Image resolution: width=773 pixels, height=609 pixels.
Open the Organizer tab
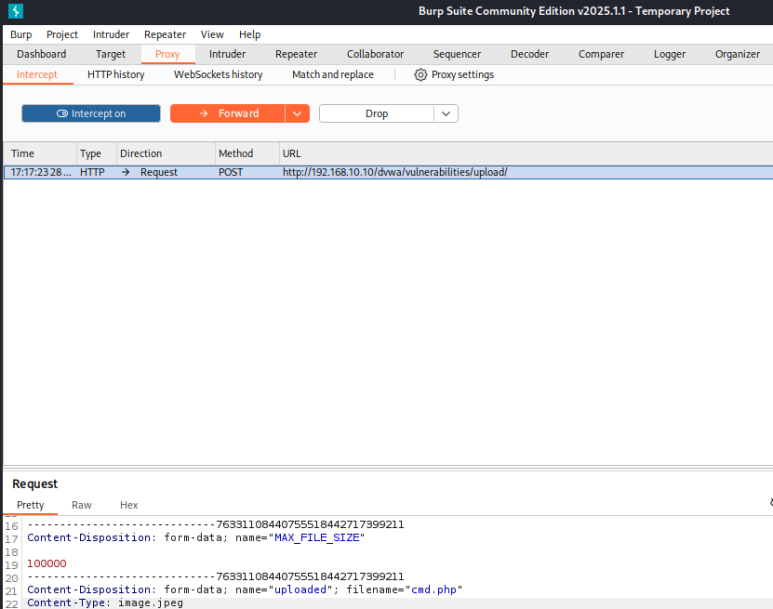click(737, 54)
